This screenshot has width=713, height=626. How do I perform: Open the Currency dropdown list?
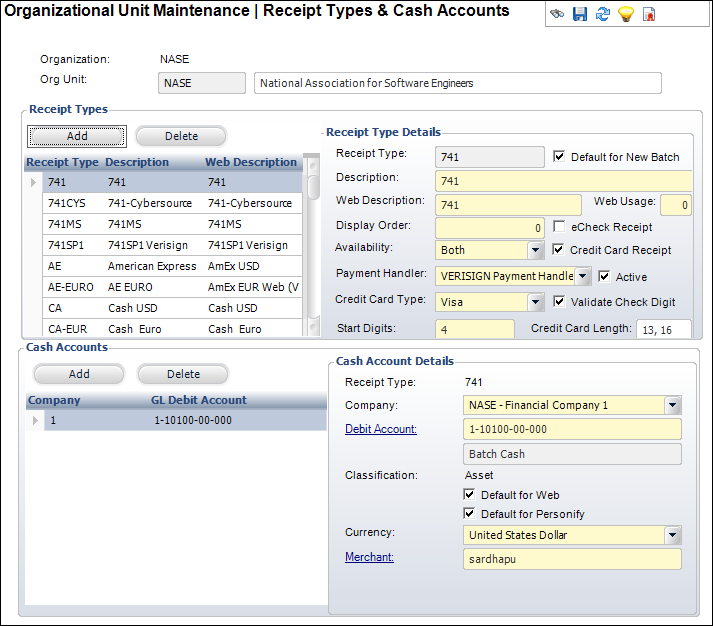coord(672,535)
